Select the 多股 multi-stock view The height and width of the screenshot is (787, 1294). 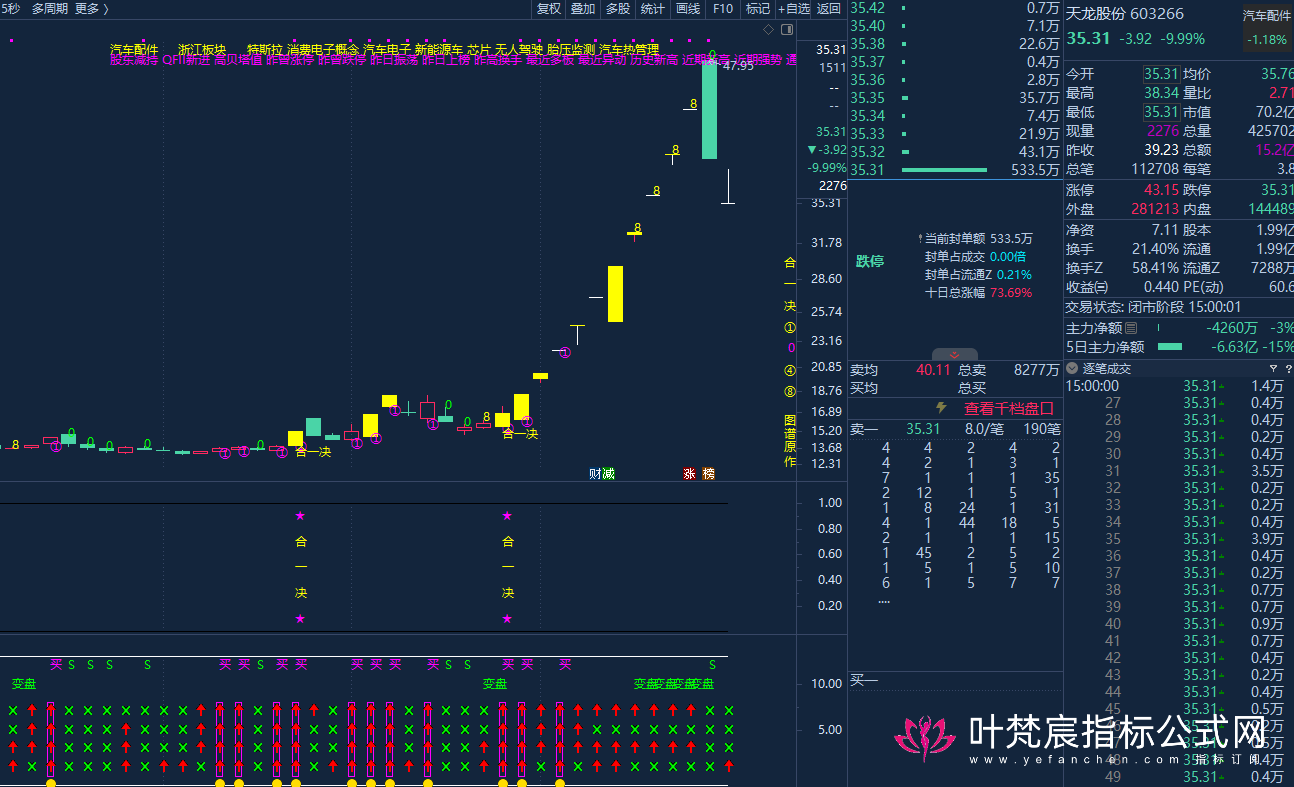[x=617, y=9]
